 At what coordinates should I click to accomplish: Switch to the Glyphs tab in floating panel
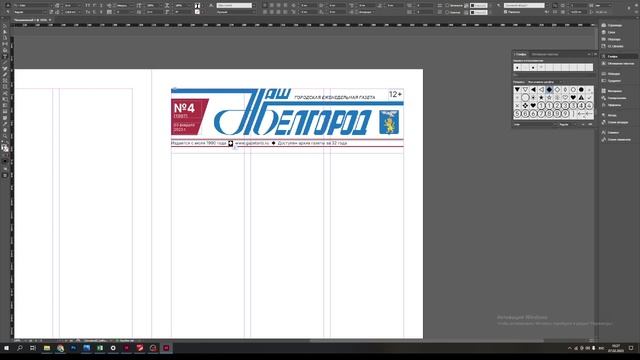(x=520, y=54)
